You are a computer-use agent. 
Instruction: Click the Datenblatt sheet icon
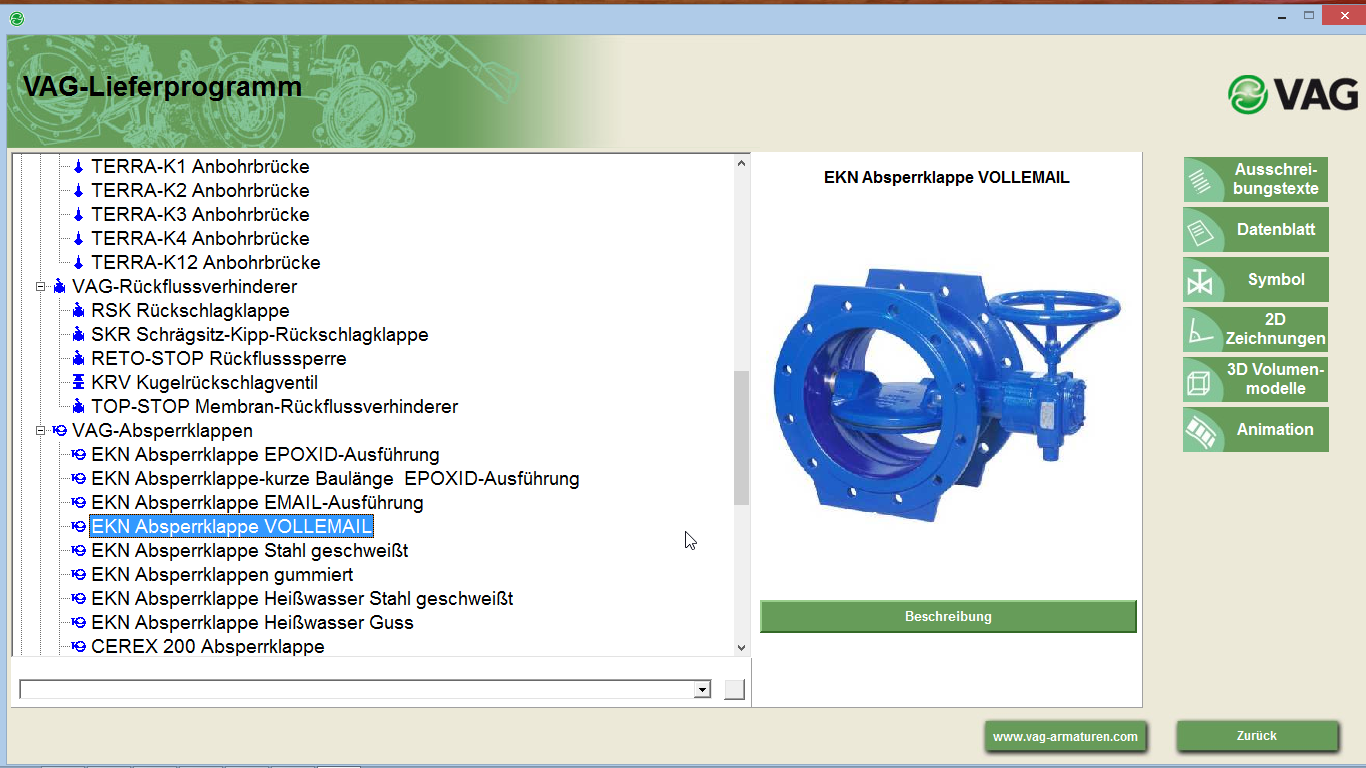pyautogui.click(x=1201, y=230)
